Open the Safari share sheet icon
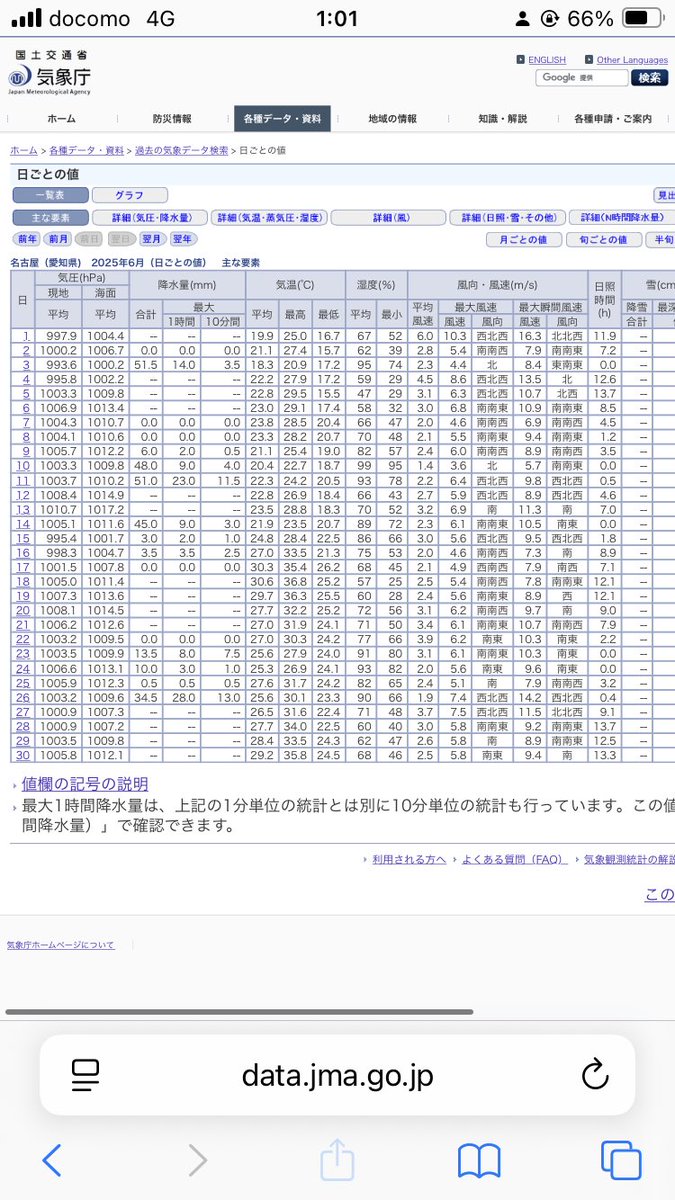The width and height of the screenshot is (675, 1200). [x=338, y=1158]
